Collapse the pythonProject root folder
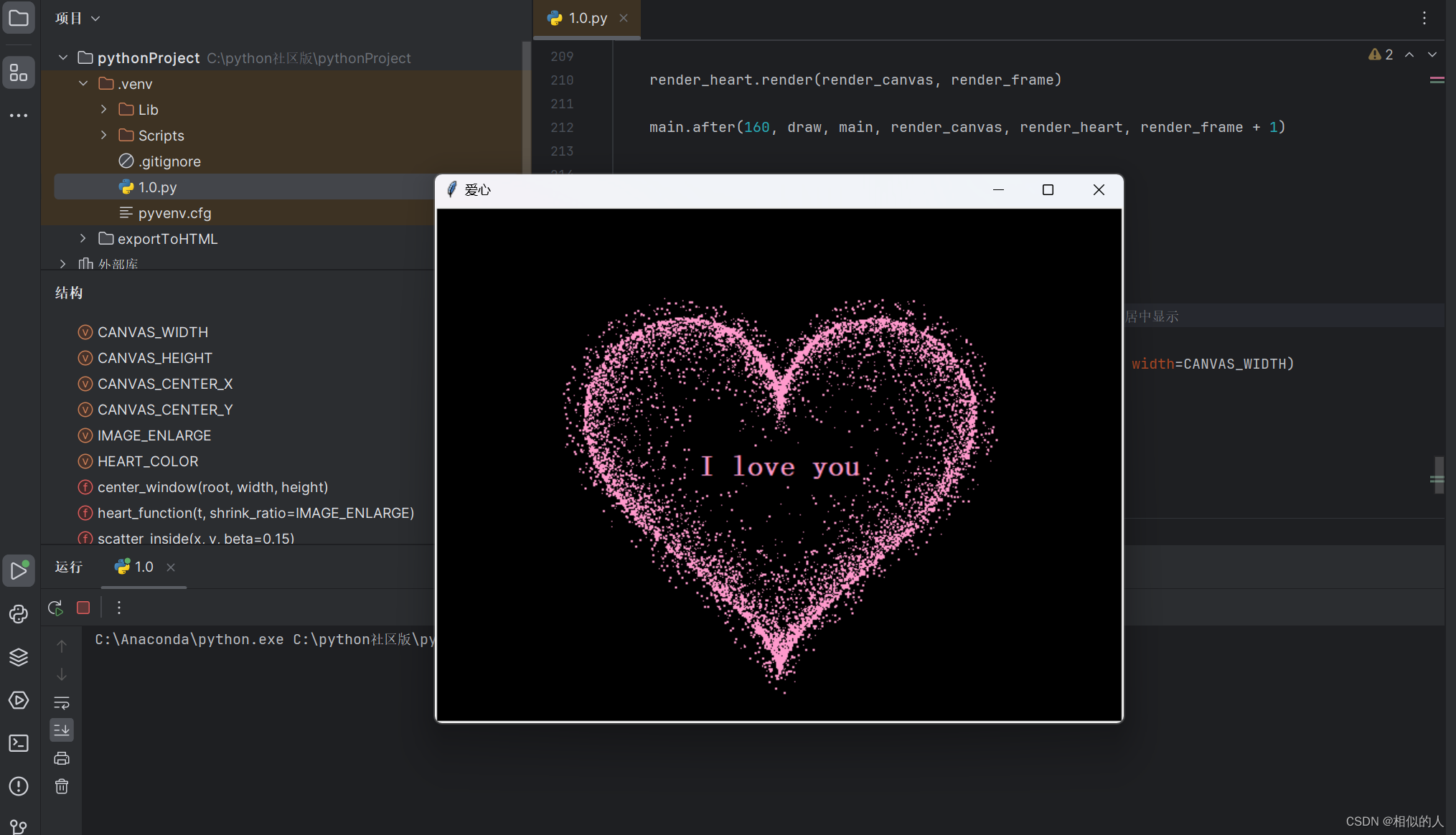 point(63,57)
